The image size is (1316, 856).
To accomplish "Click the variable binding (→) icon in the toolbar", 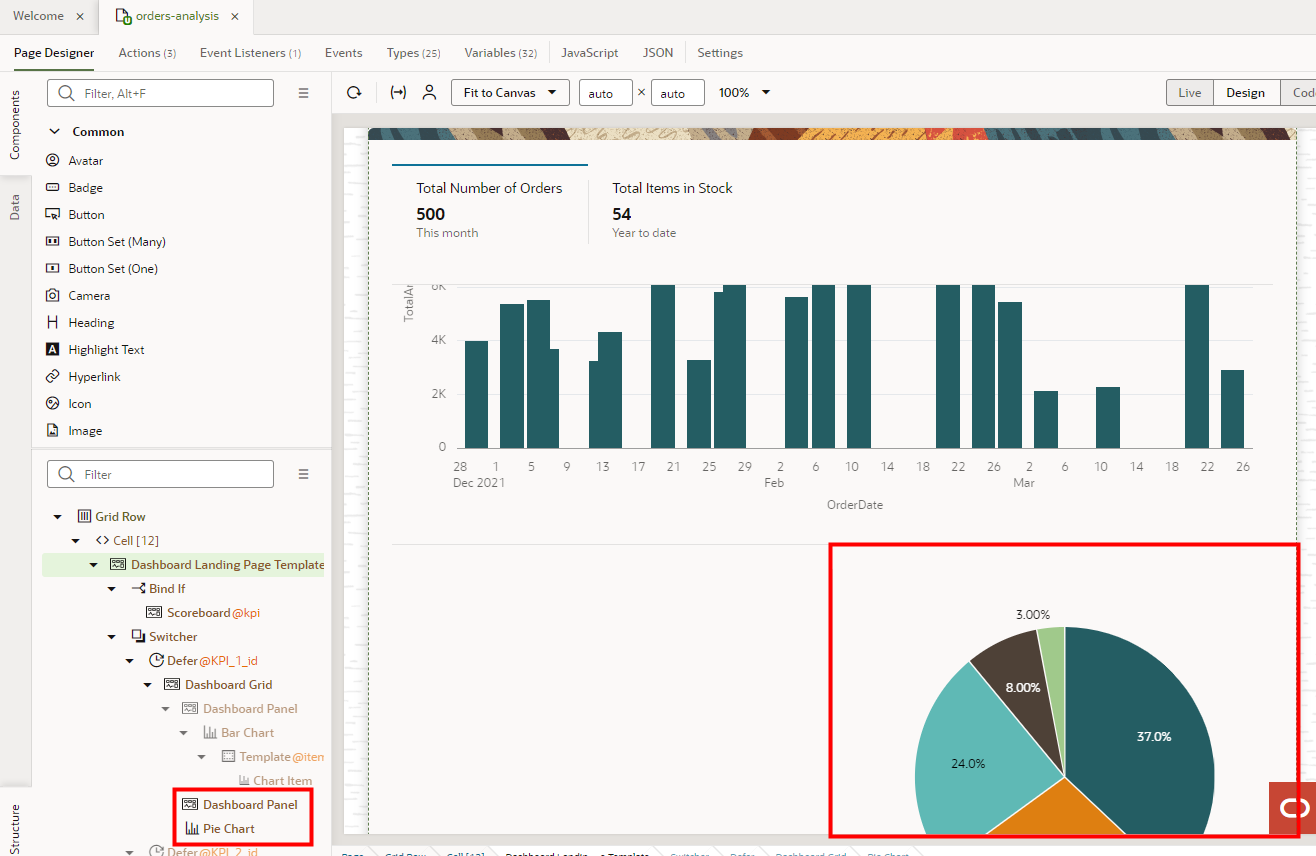I will [397, 92].
